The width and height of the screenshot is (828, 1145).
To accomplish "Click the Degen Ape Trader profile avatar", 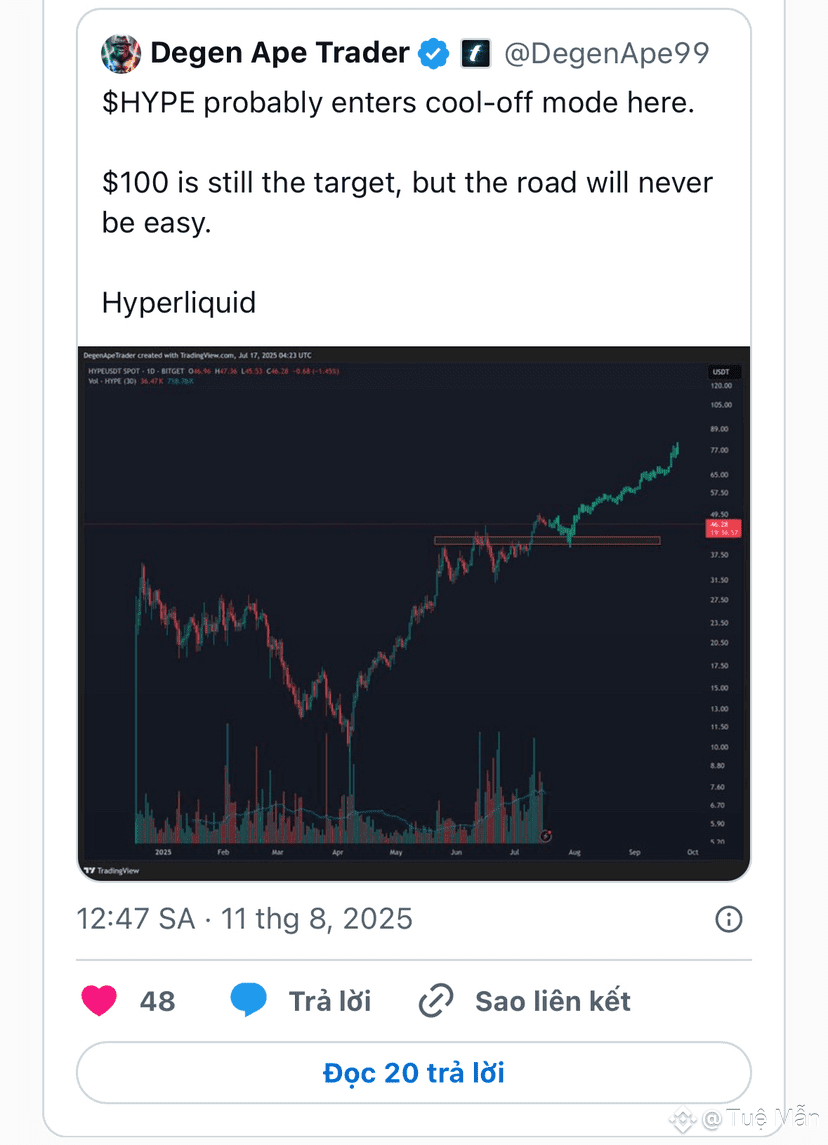I will tap(121, 53).
